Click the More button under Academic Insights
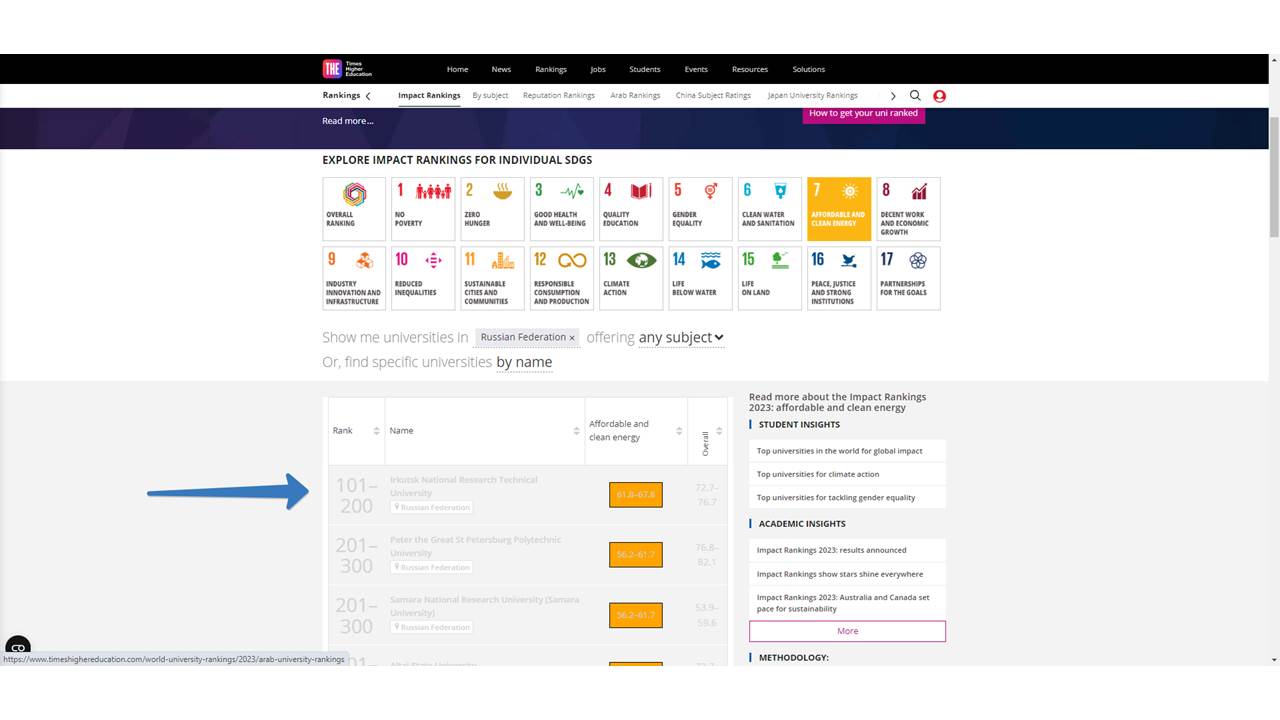 [x=847, y=631]
